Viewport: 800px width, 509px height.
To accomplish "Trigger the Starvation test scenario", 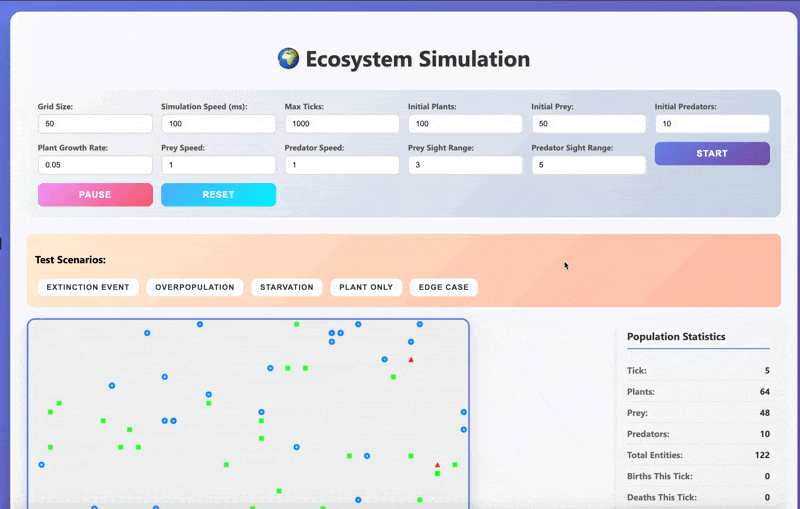I will [286, 287].
